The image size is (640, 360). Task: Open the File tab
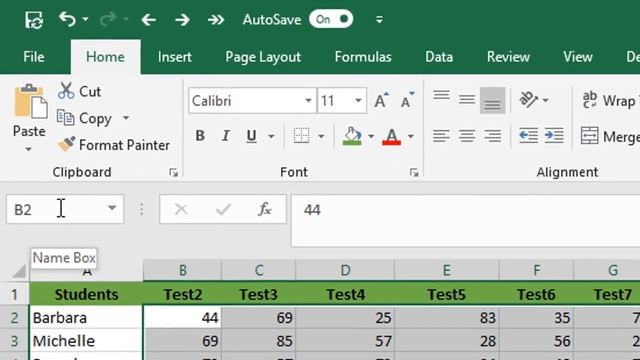(x=33, y=57)
